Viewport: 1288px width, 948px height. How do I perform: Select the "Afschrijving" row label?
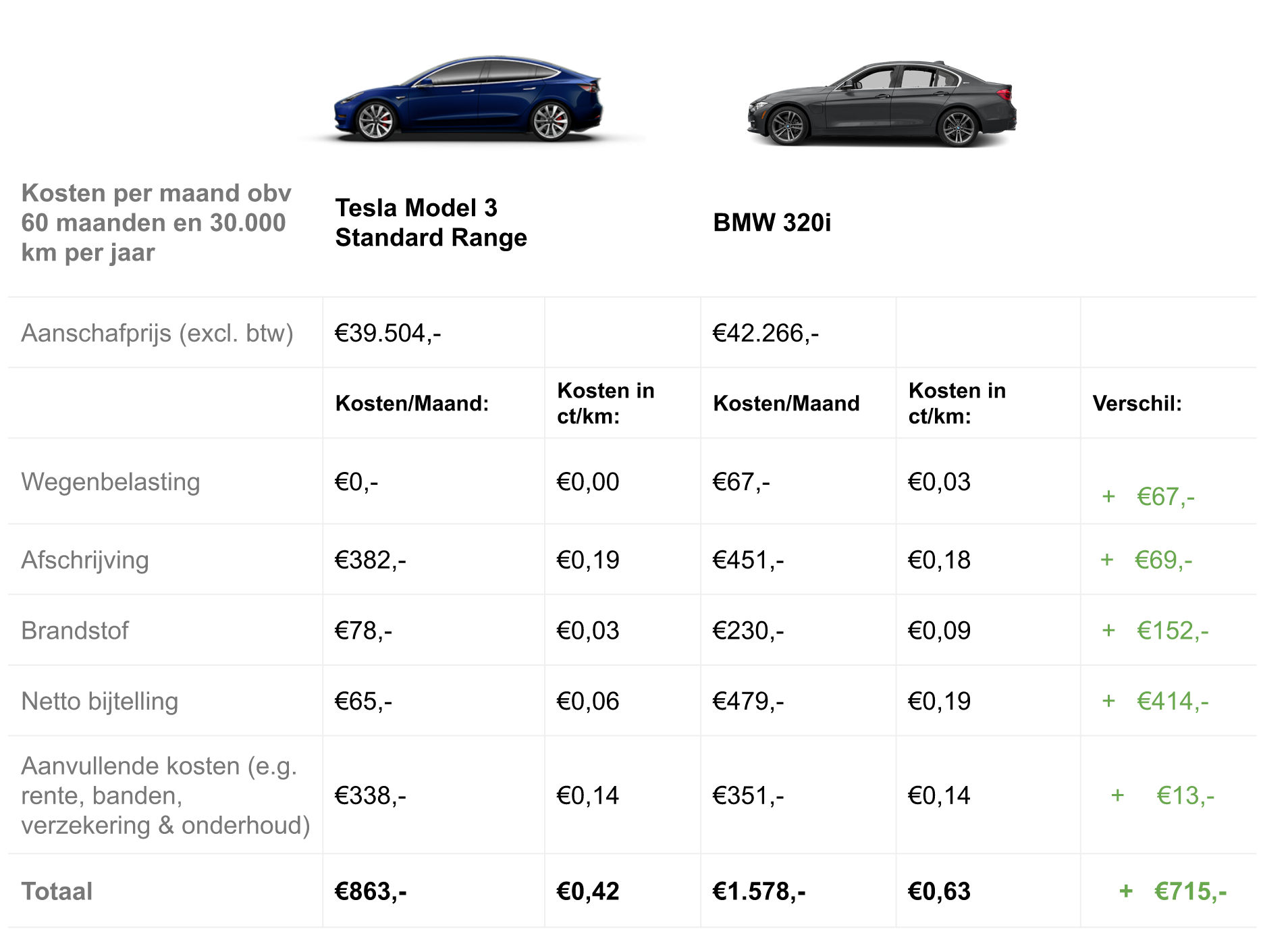(x=85, y=560)
